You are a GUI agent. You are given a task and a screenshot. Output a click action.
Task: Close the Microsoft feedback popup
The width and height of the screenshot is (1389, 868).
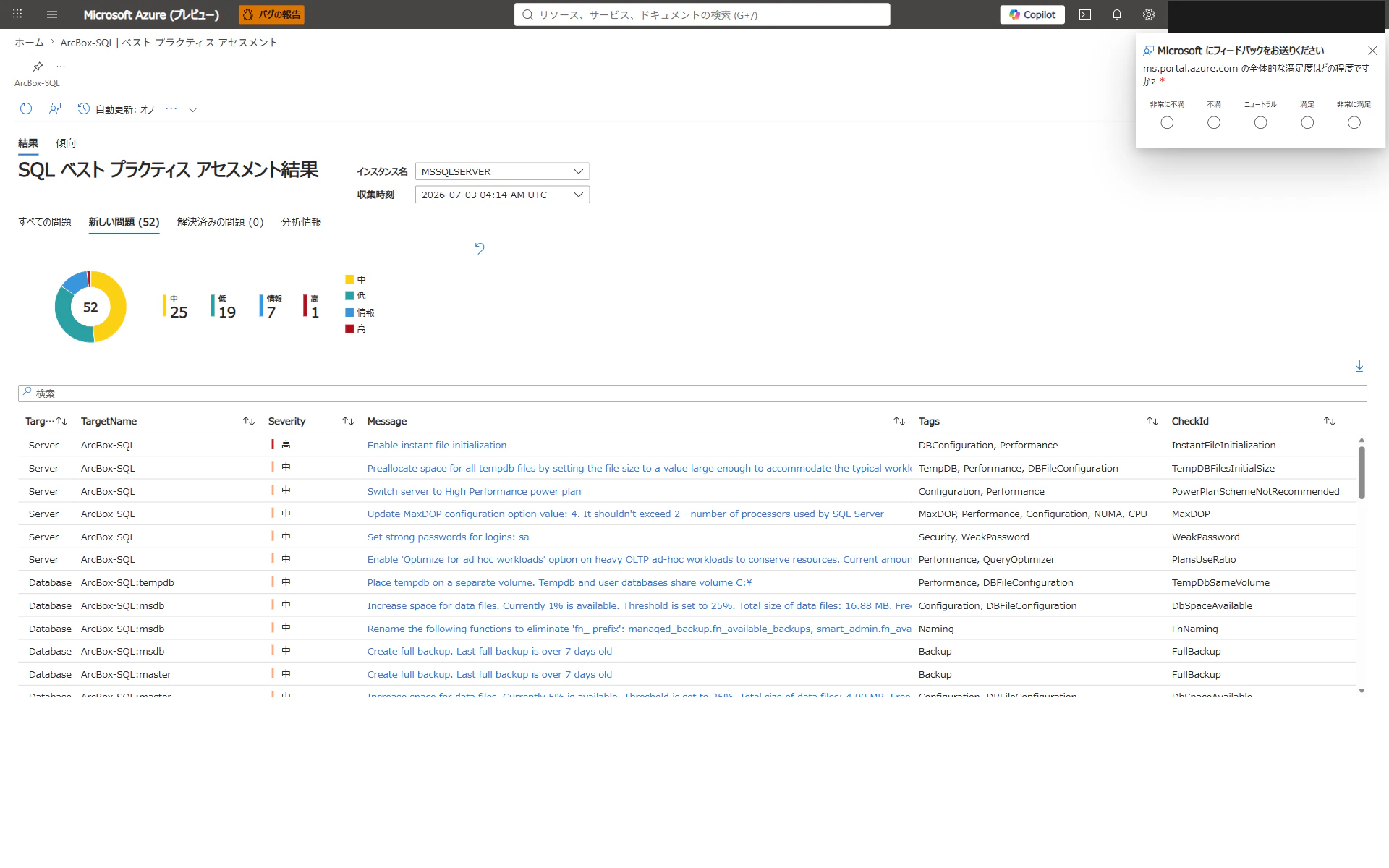[1372, 51]
